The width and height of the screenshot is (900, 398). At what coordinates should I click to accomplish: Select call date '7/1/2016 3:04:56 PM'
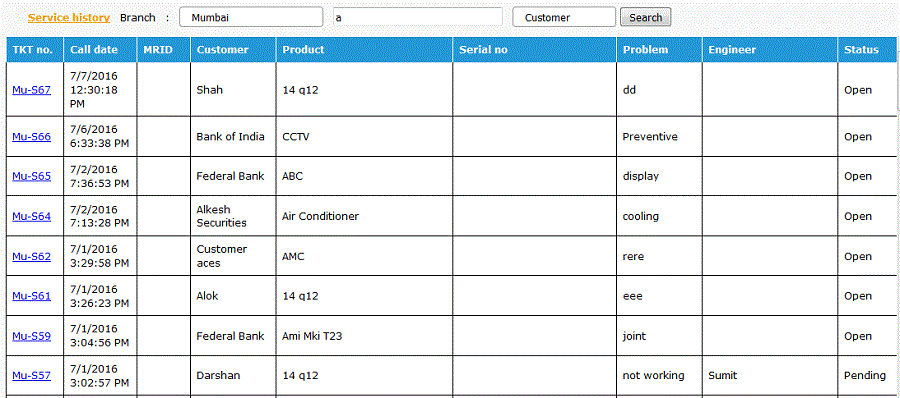[x=100, y=336]
